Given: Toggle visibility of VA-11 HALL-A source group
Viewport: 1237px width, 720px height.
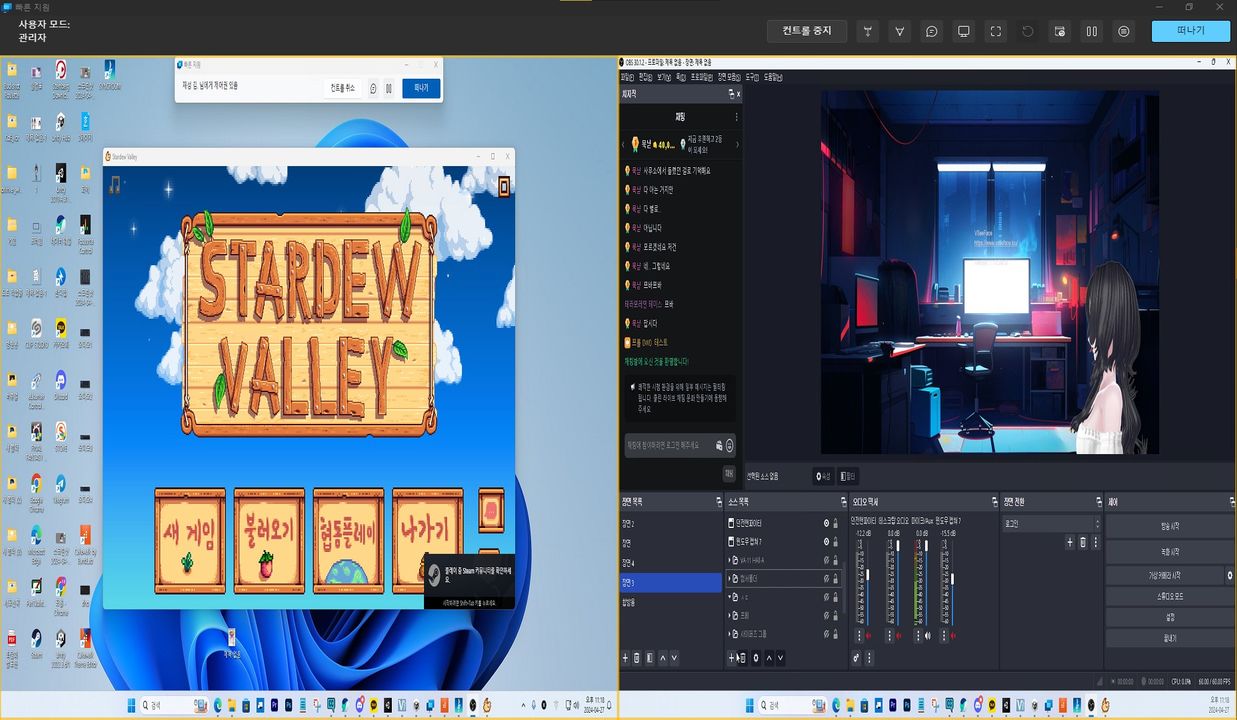Looking at the screenshot, I should tap(826, 560).
